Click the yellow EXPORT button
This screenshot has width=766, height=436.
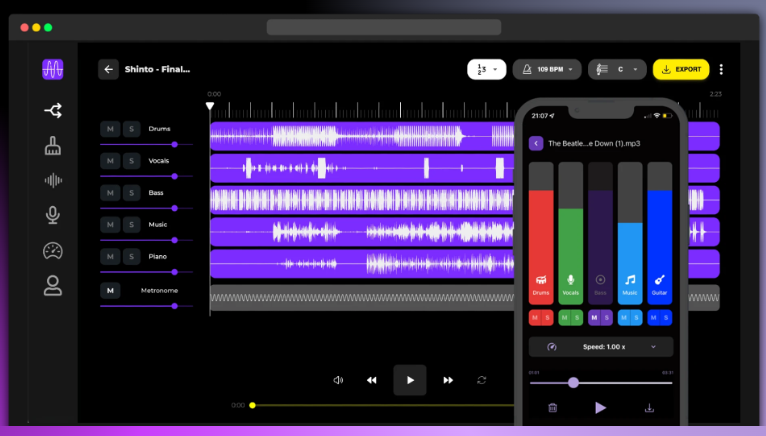[x=681, y=69]
